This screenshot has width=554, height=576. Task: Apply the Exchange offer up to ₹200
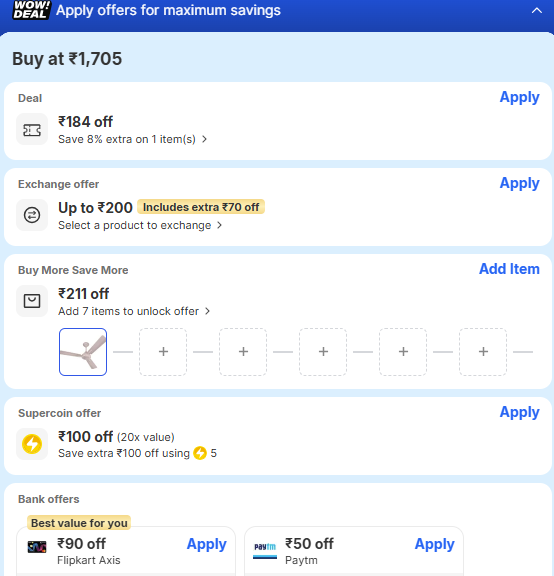[519, 183]
